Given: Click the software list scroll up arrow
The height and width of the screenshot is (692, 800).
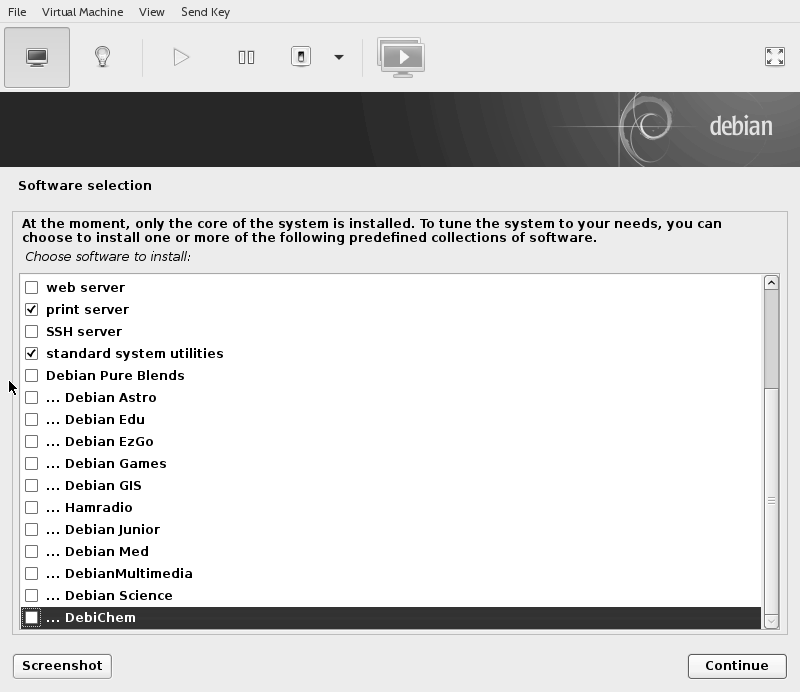Looking at the screenshot, I should 771,283.
